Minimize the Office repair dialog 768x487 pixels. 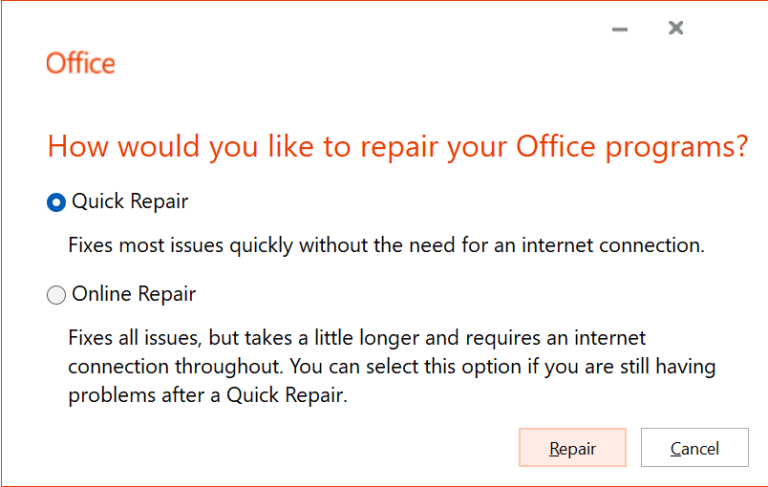pyautogui.click(x=620, y=29)
